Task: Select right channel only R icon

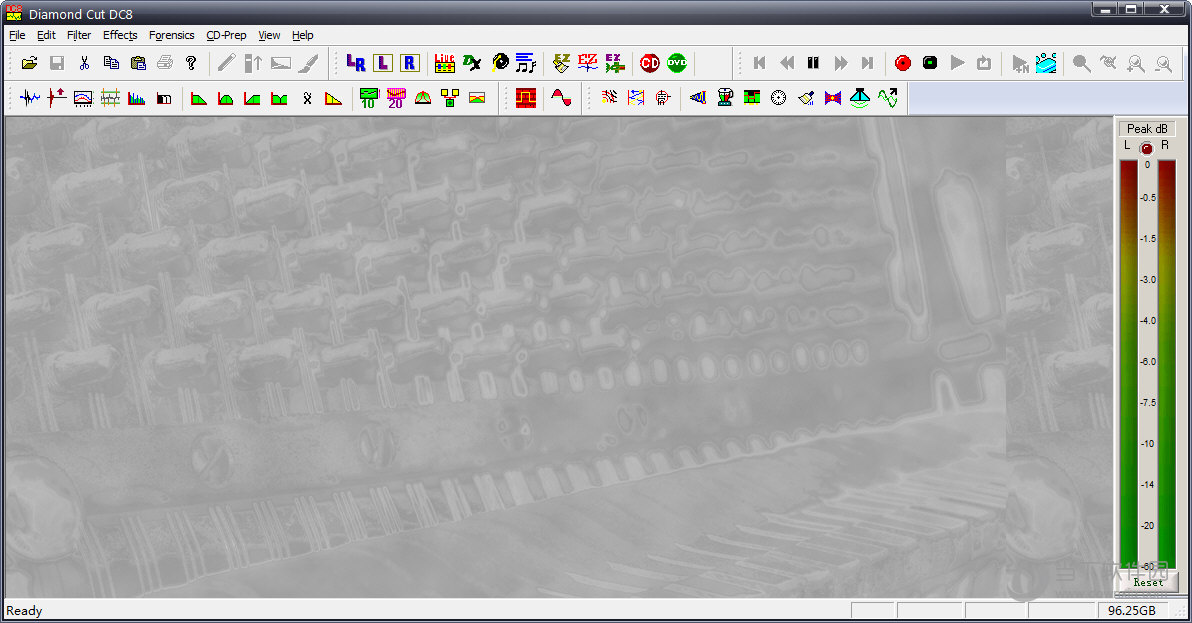Action: pyautogui.click(x=409, y=63)
